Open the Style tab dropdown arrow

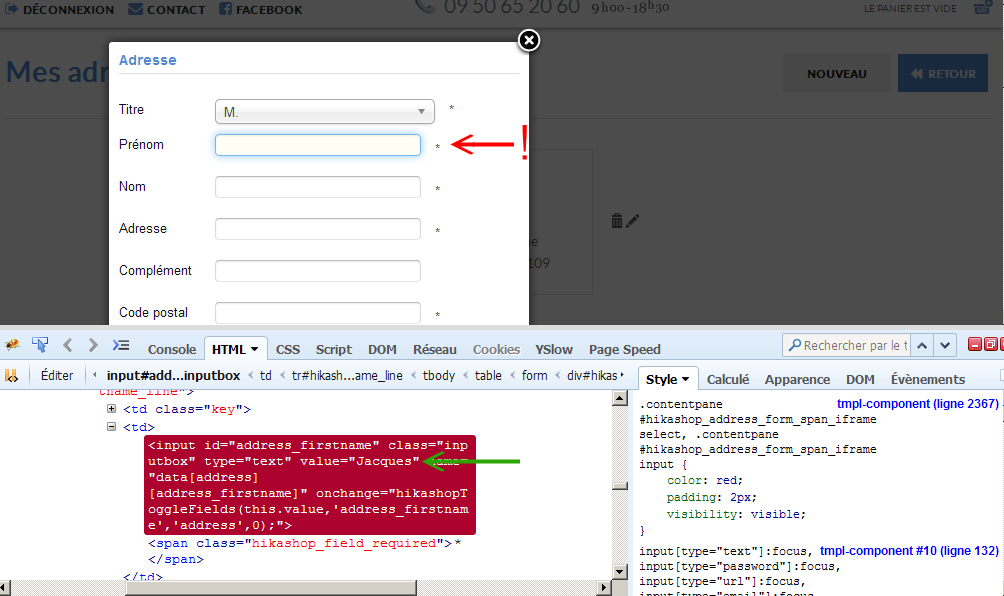pos(685,379)
